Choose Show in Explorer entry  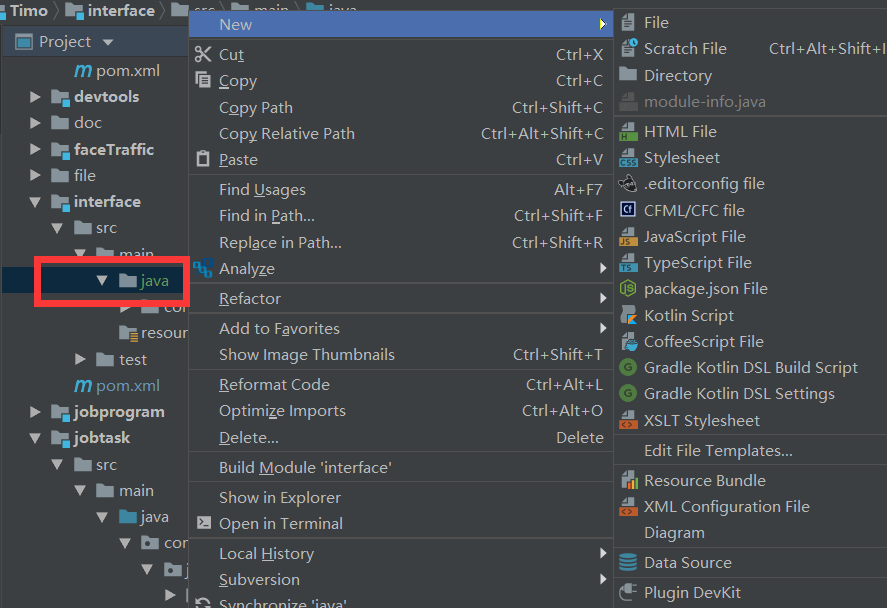(x=401, y=497)
